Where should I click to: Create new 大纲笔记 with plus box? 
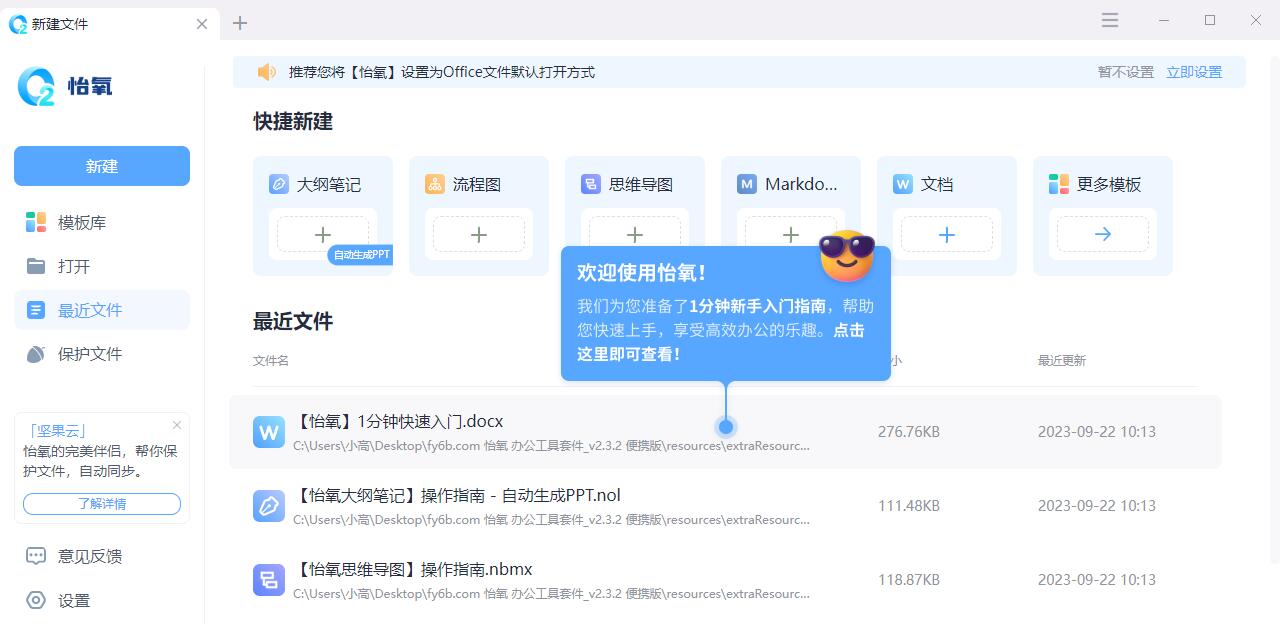[322, 235]
